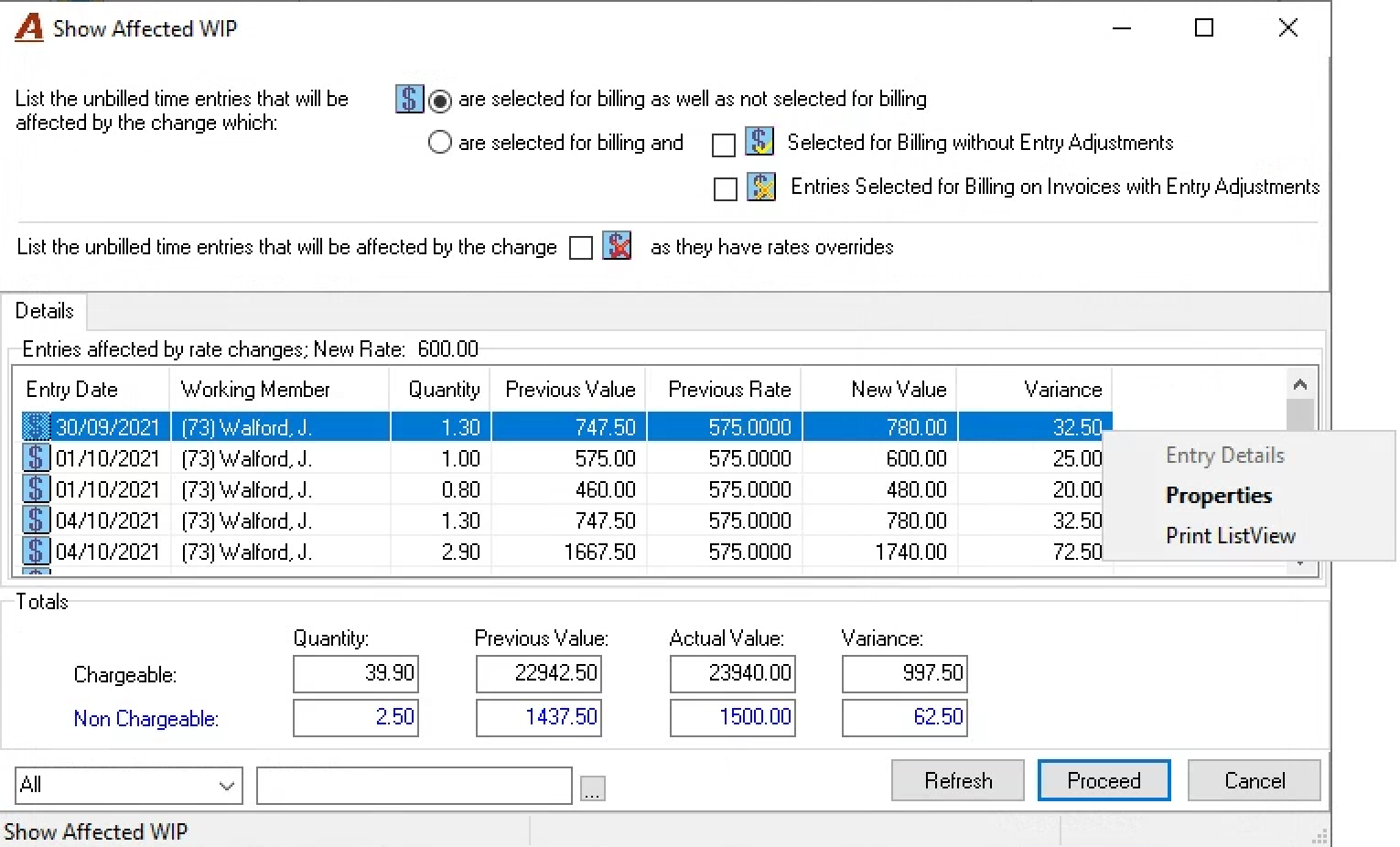Switch to the Details tab

pyautogui.click(x=44, y=311)
